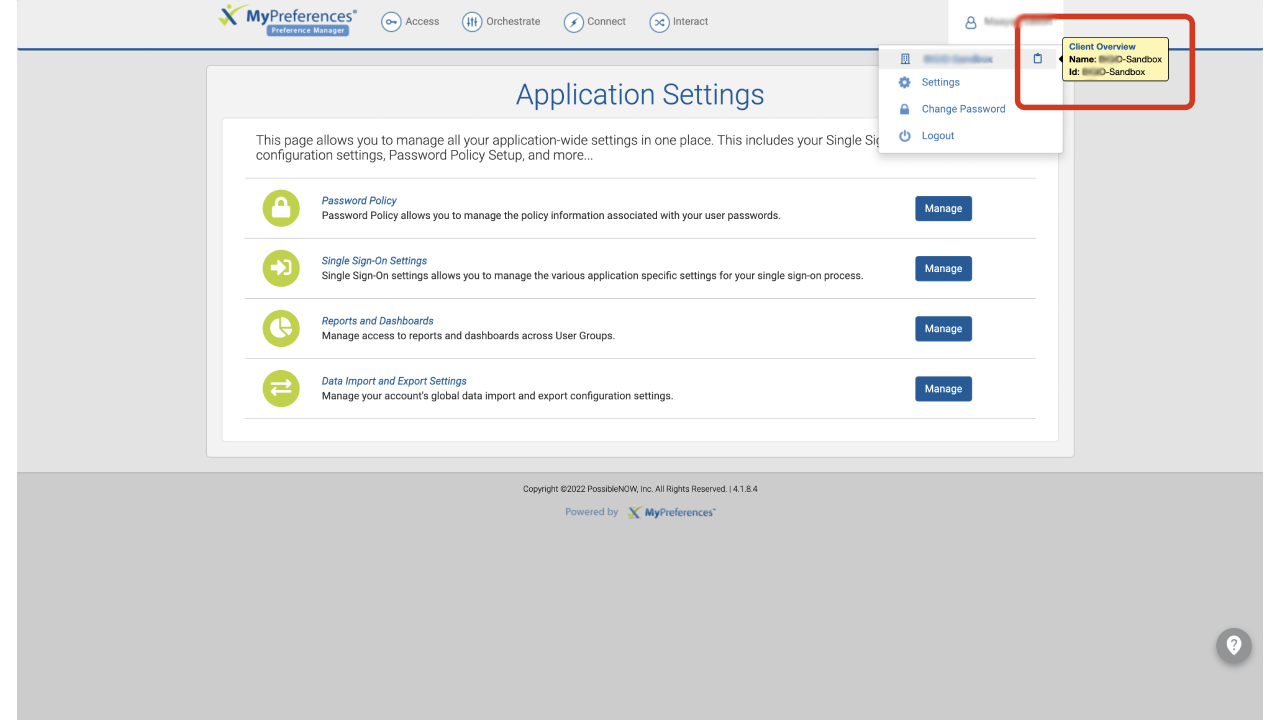Open the Data Import and Export Settings link

pyautogui.click(x=394, y=381)
